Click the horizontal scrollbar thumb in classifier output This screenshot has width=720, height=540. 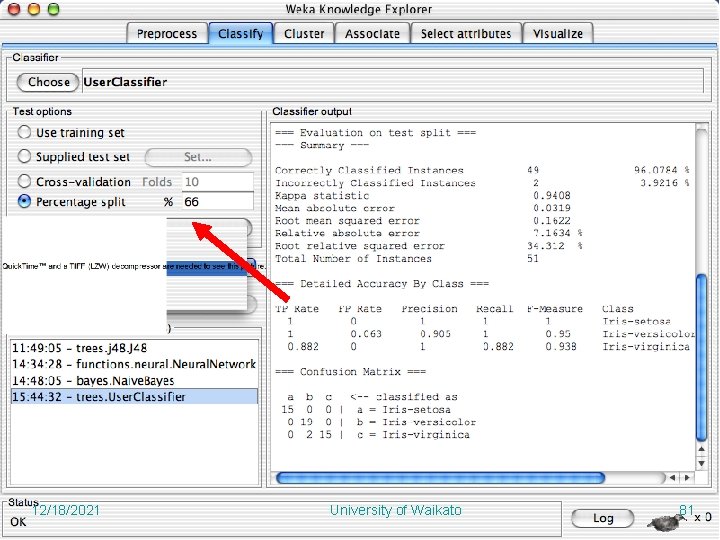coord(440,478)
